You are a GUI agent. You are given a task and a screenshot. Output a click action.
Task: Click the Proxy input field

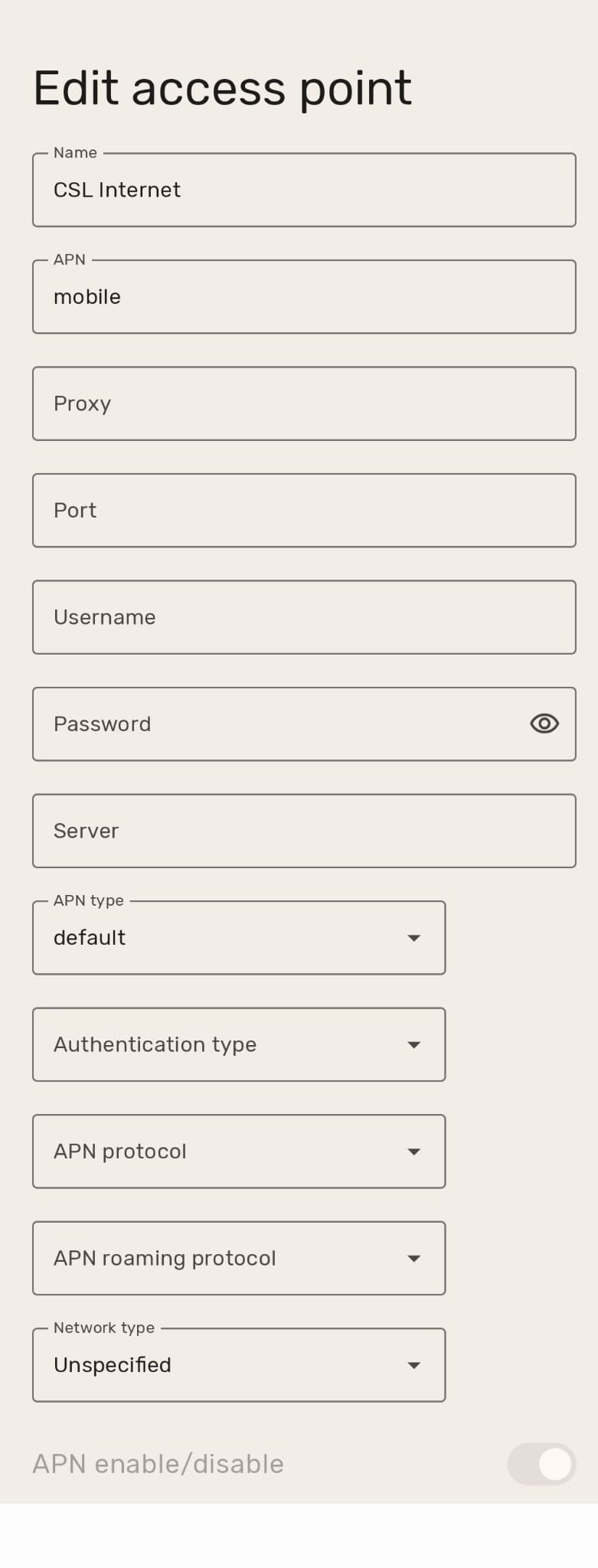[303, 403]
